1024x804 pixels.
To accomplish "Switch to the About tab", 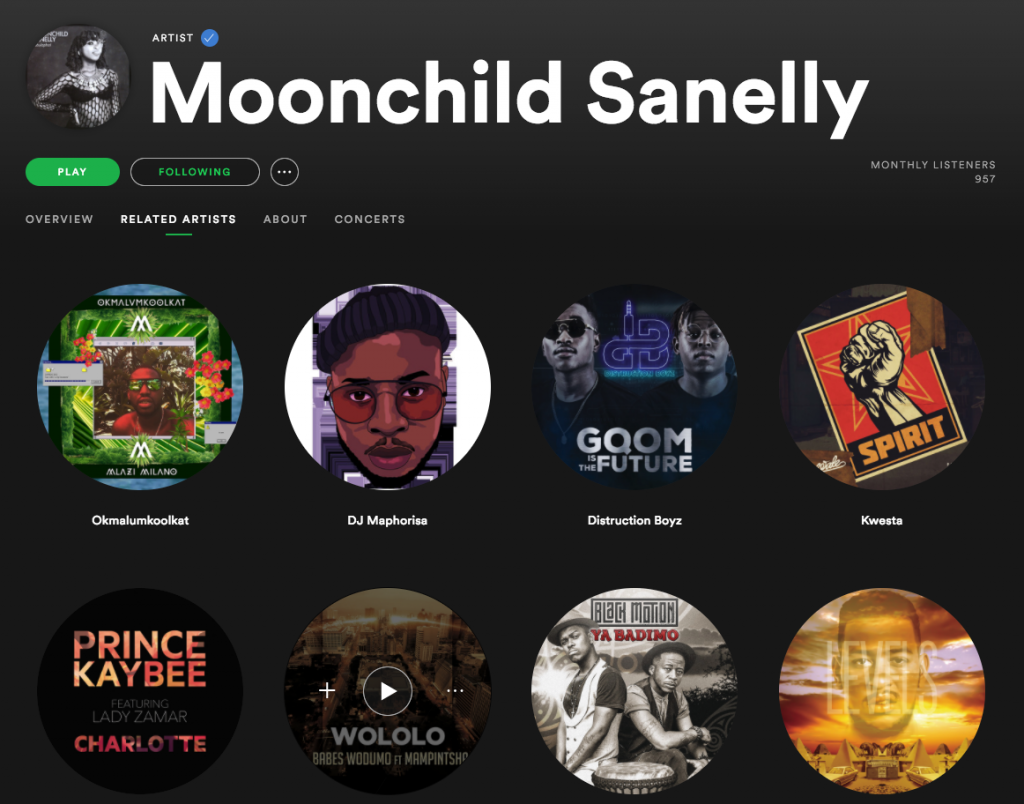I will (285, 219).
